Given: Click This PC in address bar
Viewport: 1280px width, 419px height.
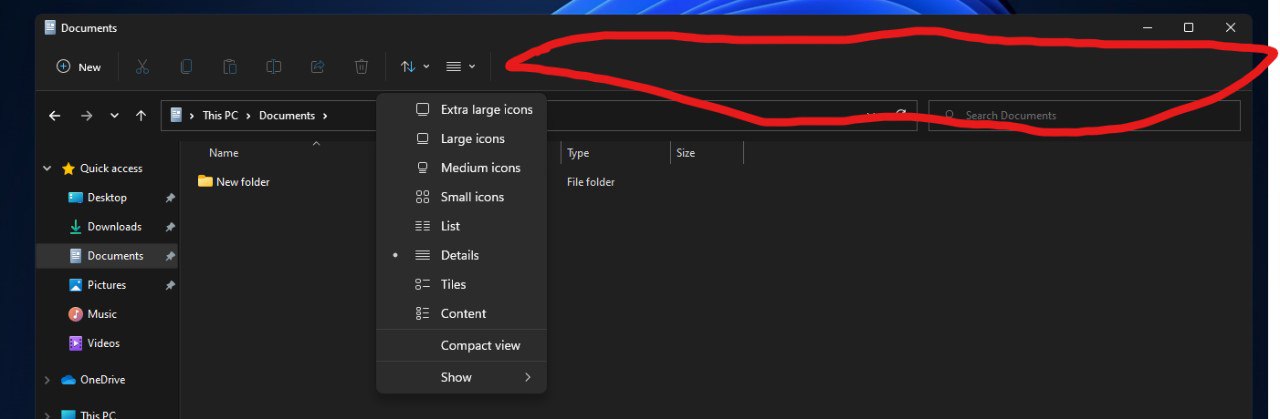Looking at the screenshot, I should point(220,116).
